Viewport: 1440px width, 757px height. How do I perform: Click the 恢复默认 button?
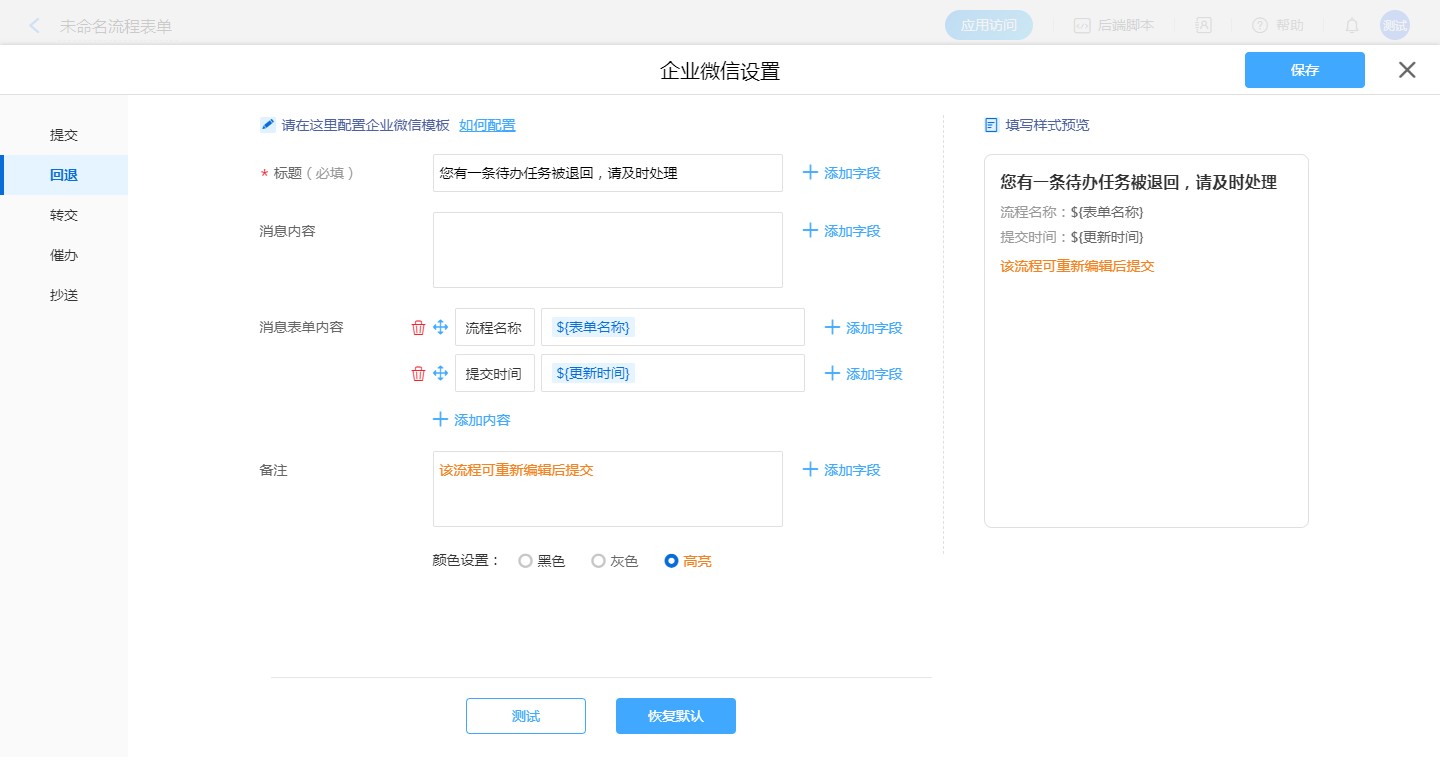point(675,716)
